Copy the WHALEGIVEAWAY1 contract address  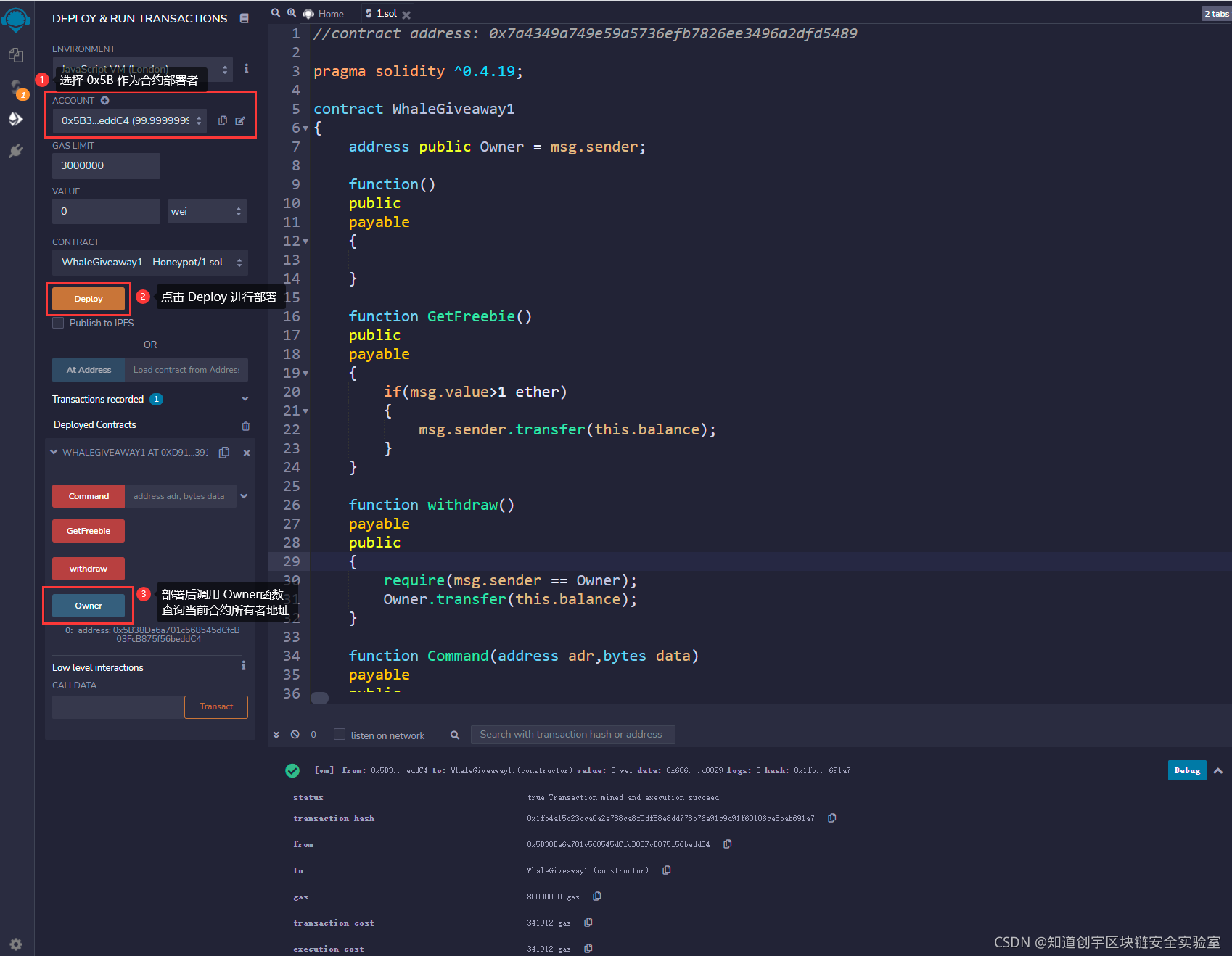click(224, 452)
